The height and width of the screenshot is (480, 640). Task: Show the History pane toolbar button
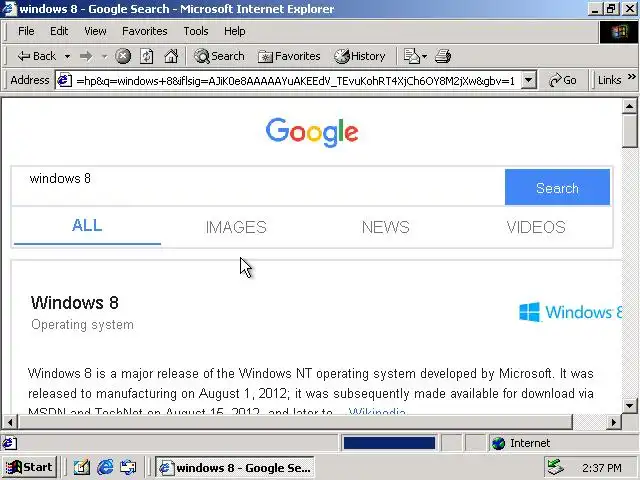[360, 56]
